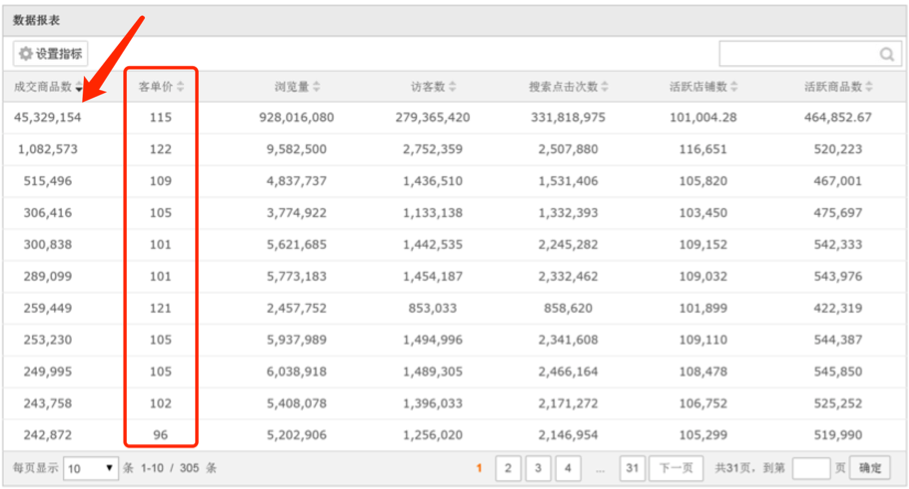Focus the jump-to-page number field
The width and height of the screenshot is (909, 489).
[810, 468]
